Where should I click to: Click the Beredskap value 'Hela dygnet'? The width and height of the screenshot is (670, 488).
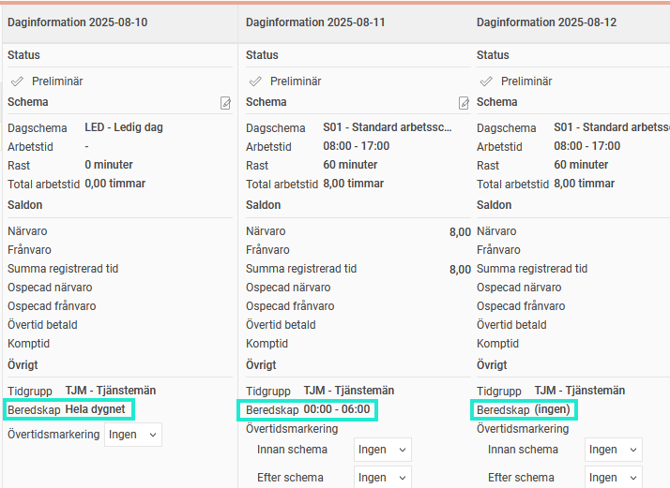97,410
